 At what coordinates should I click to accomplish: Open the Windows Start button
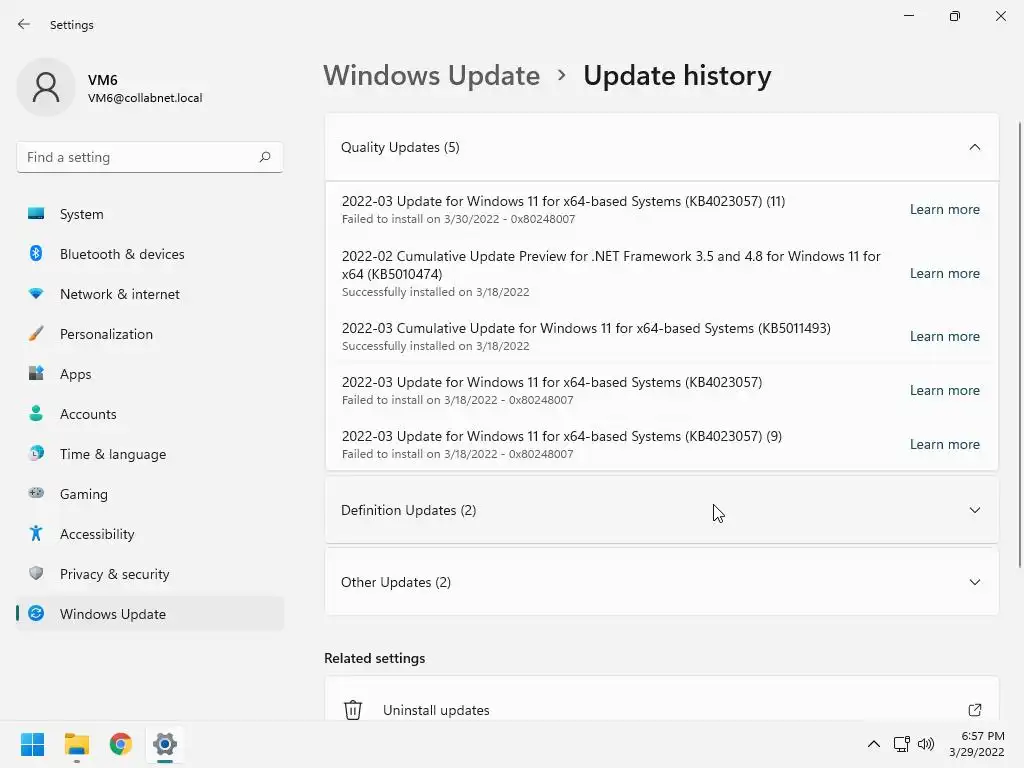32,744
